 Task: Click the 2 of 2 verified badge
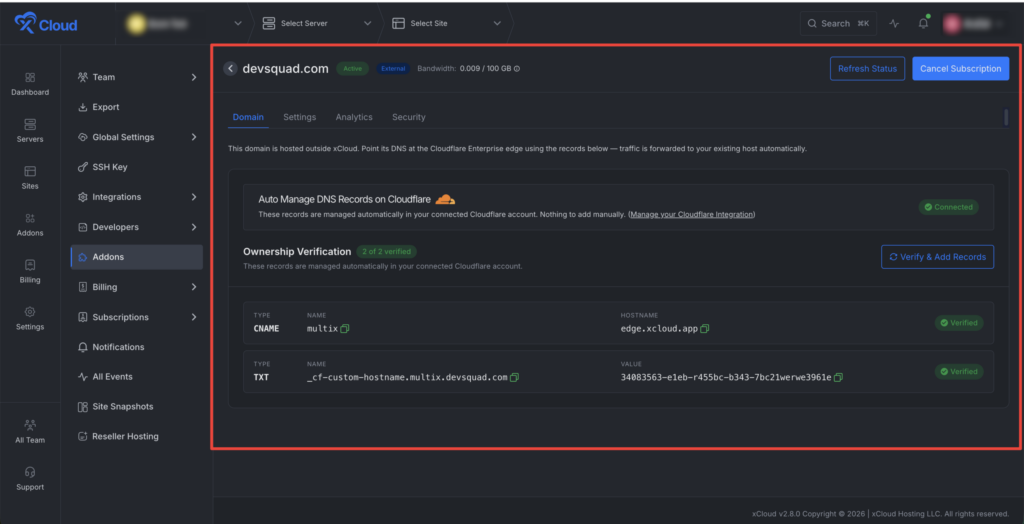pos(387,252)
